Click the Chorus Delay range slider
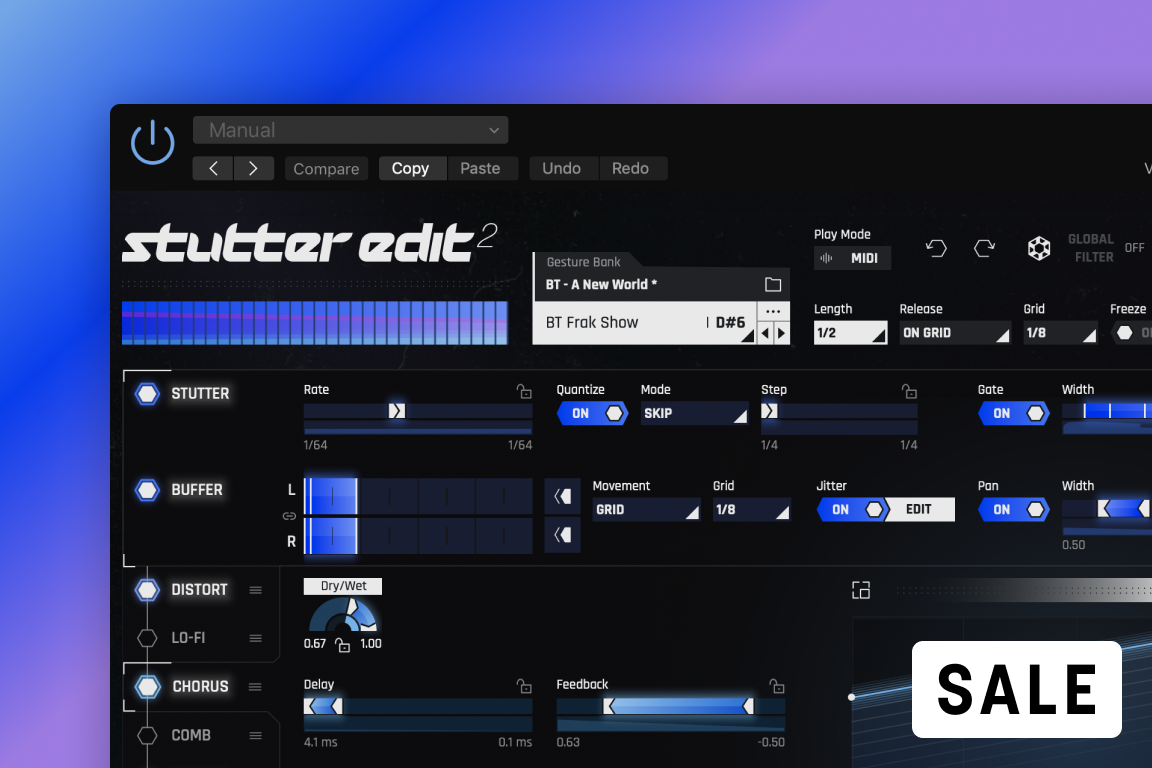Image resolution: width=1152 pixels, height=768 pixels. coord(323,706)
